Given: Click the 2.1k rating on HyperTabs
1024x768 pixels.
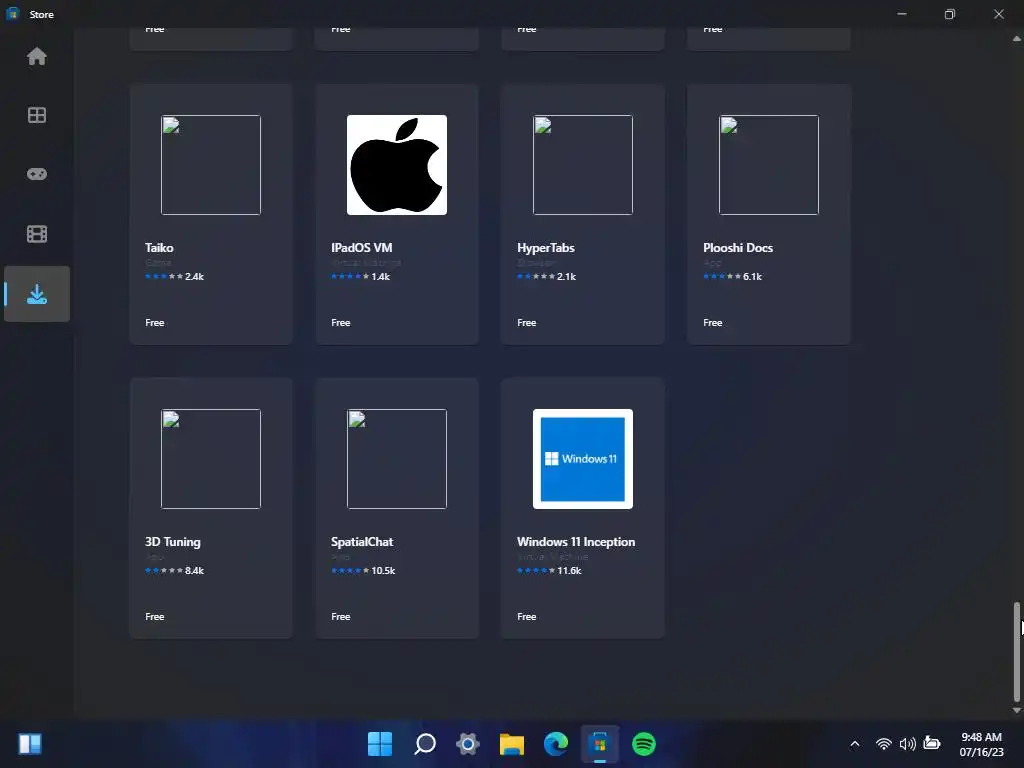Looking at the screenshot, I should coord(567,277).
